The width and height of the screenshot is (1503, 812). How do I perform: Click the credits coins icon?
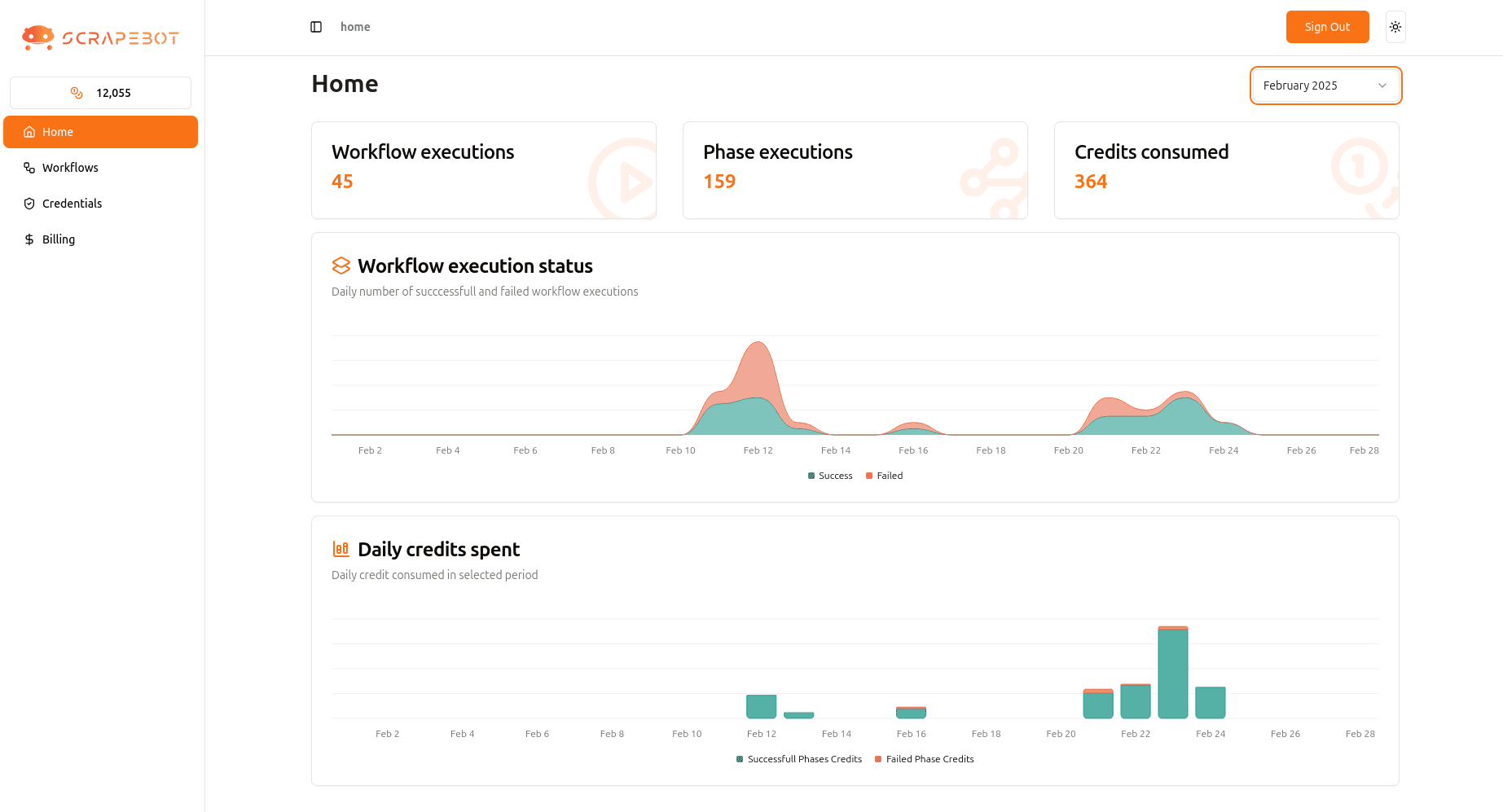77,93
